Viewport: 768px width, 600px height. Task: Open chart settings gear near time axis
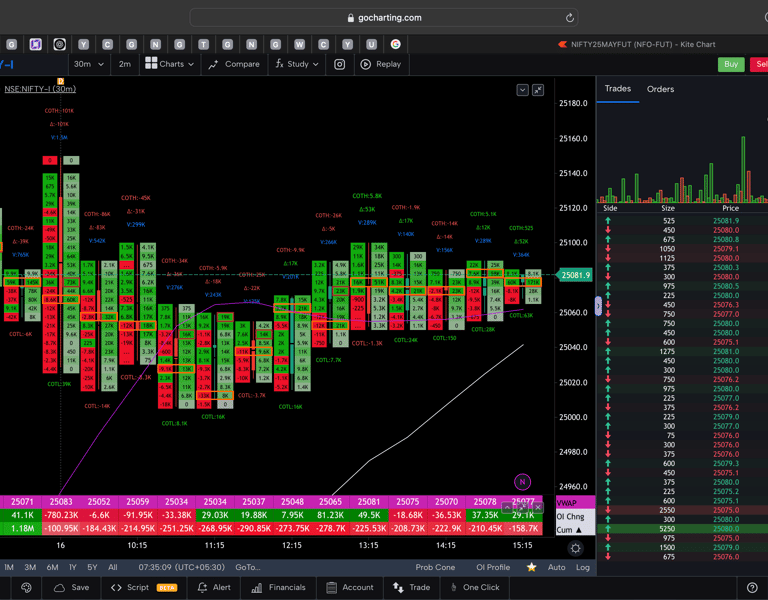(576, 548)
